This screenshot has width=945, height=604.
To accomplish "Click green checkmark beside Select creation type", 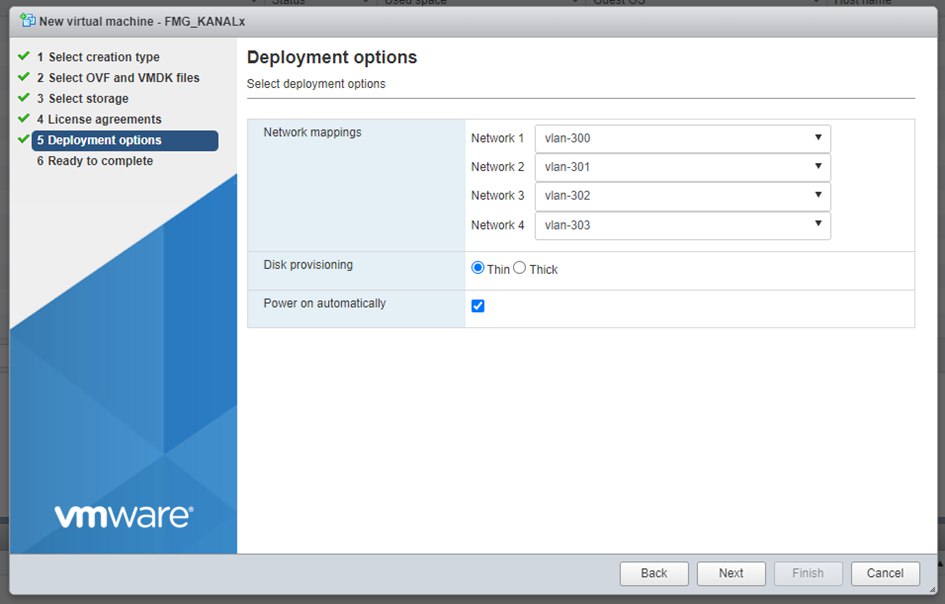I will click(24, 57).
